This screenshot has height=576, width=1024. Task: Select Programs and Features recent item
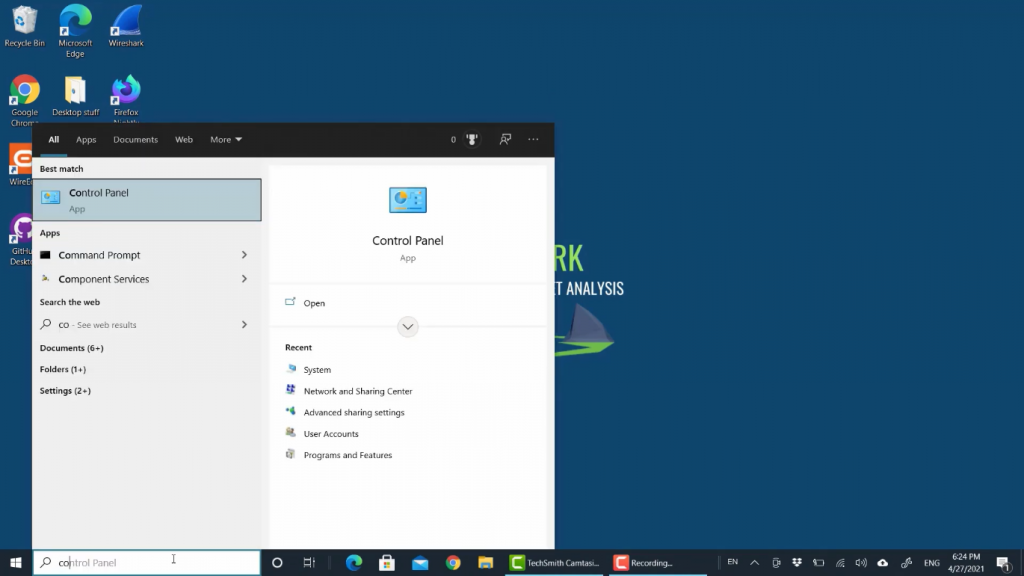pos(347,455)
